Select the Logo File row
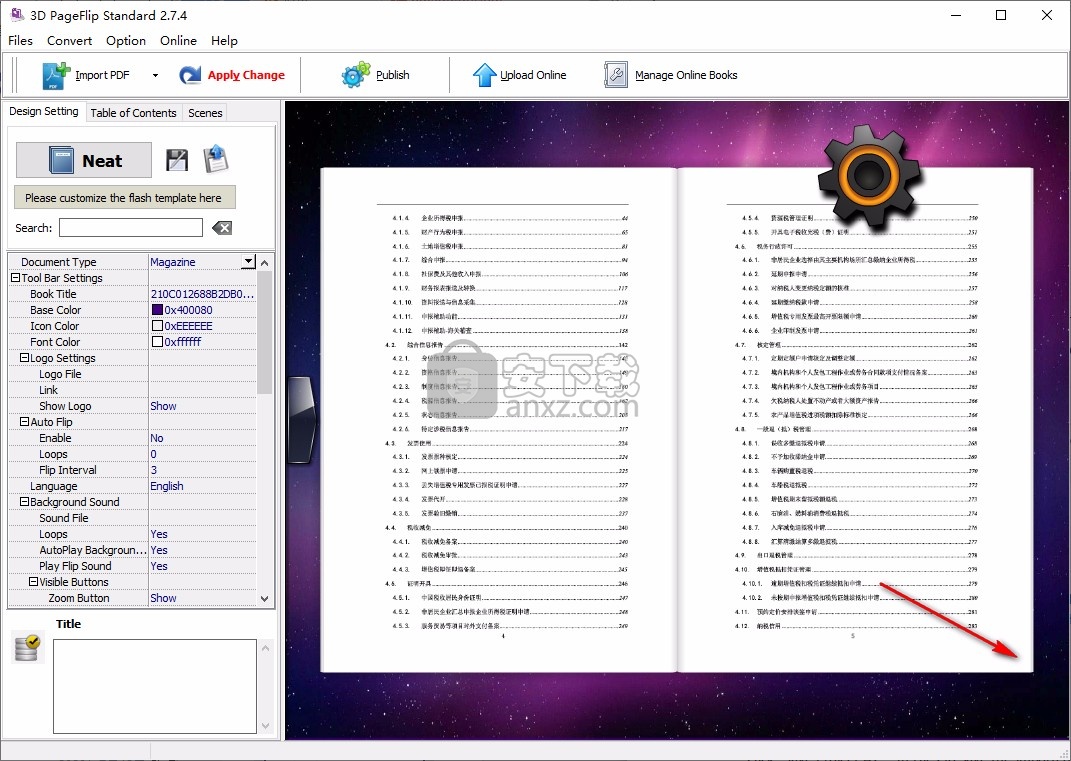The height and width of the screenshot is (761, 1071). pyautogui.click(x=133, y=374)
